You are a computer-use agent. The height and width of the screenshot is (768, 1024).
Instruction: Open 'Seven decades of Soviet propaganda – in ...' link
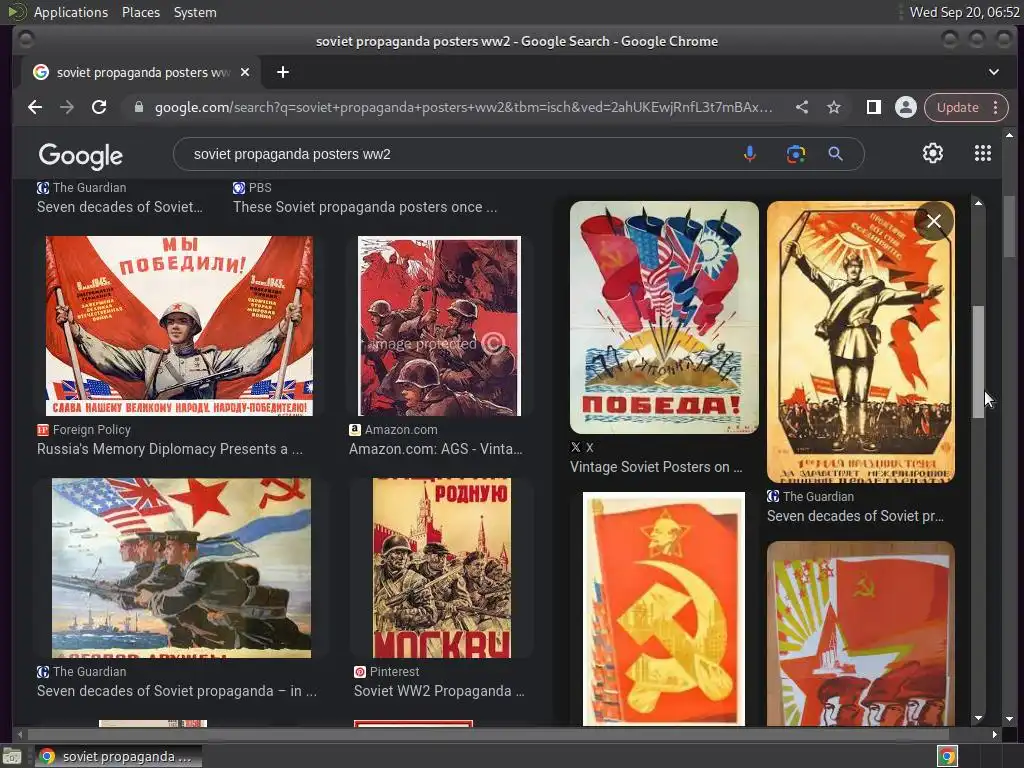click(177, 691)
